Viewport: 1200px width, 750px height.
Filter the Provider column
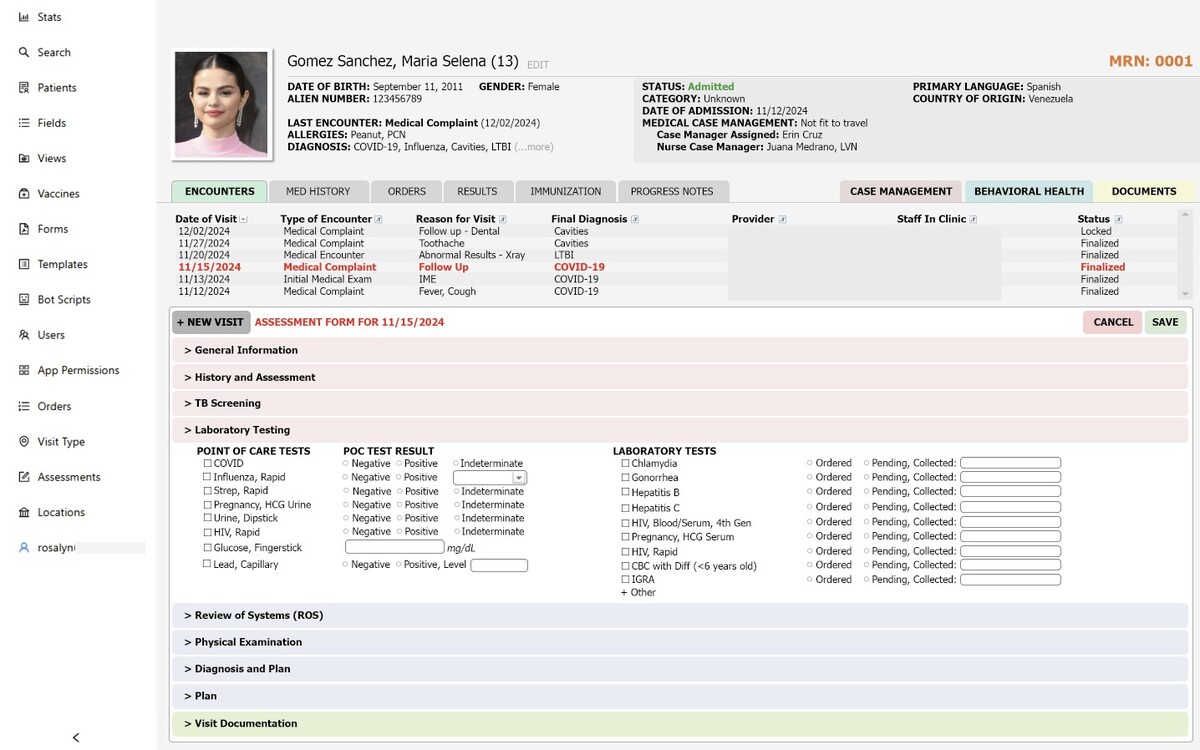click(783, 219)
